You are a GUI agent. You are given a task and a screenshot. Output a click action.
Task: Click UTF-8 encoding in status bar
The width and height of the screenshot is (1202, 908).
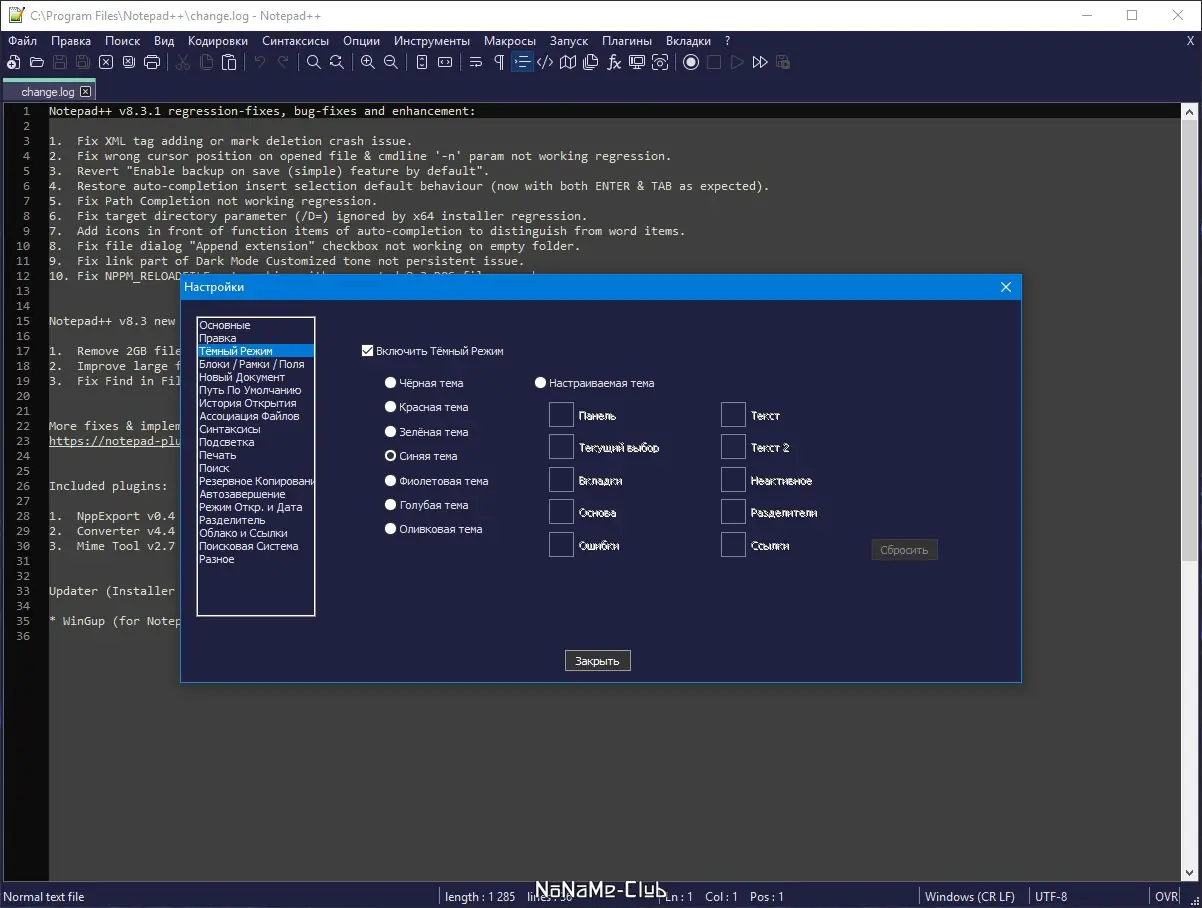(1052, 897)
